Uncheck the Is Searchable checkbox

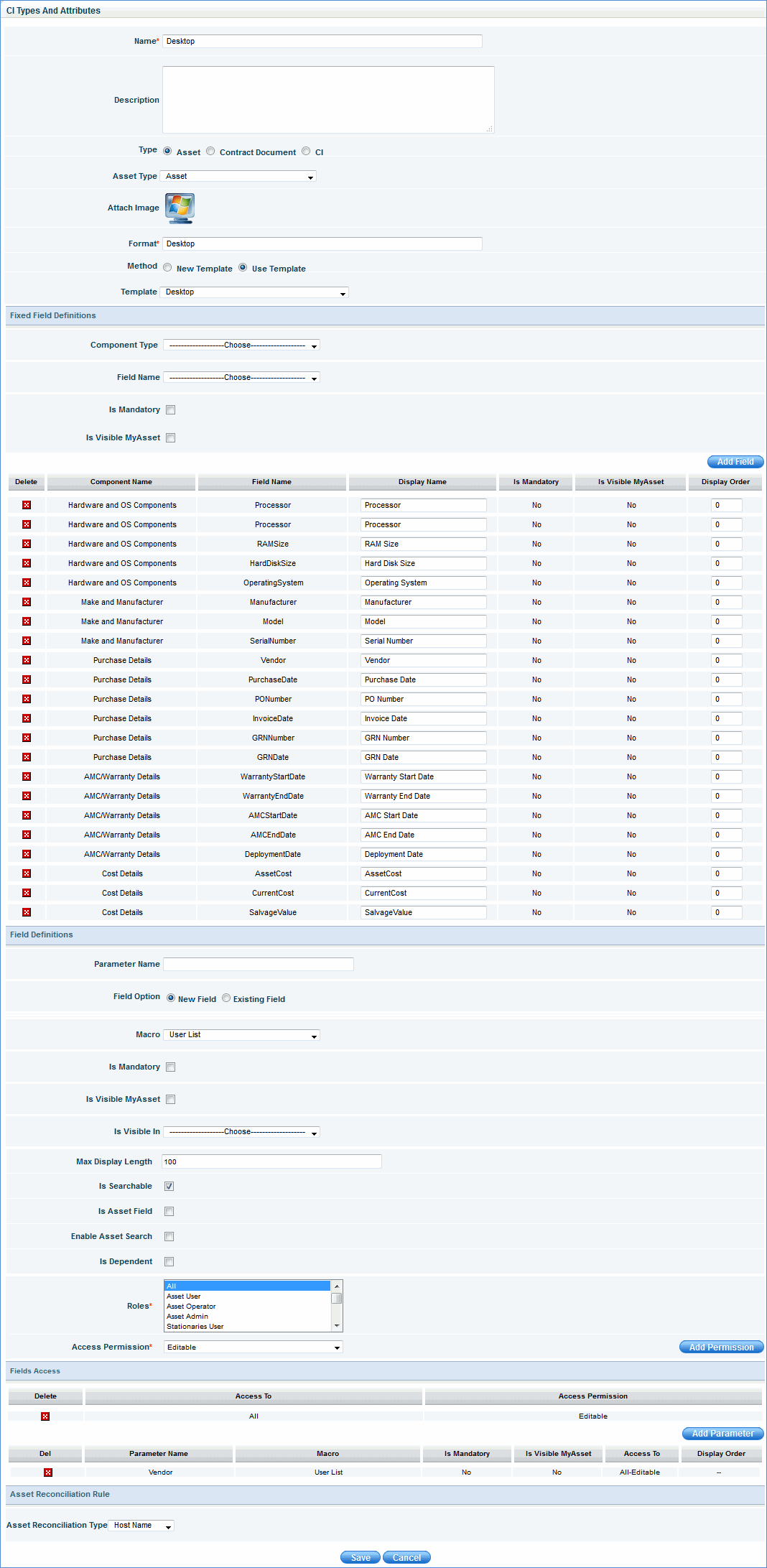coord(169,1186)
